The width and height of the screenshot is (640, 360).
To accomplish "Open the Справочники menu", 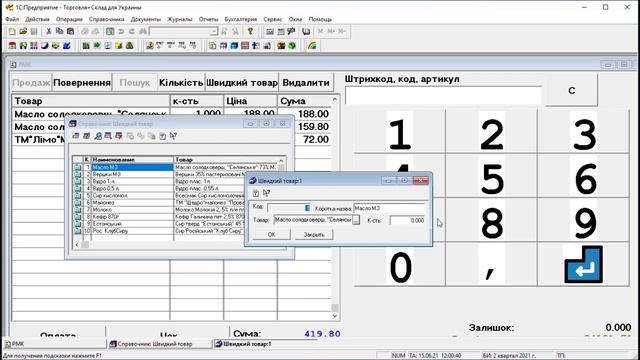I will pyautogui.click(x=107, y=19).
